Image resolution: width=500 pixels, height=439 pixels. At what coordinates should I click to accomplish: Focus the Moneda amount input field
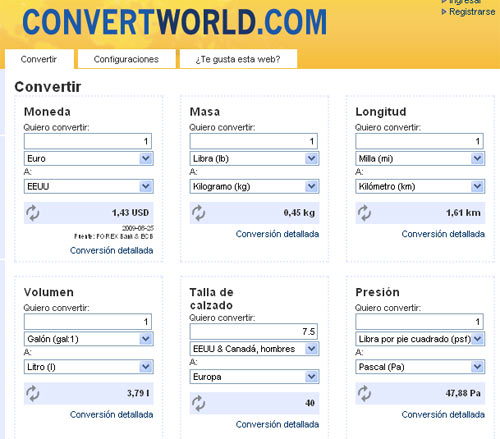click(x=88, y=141)
